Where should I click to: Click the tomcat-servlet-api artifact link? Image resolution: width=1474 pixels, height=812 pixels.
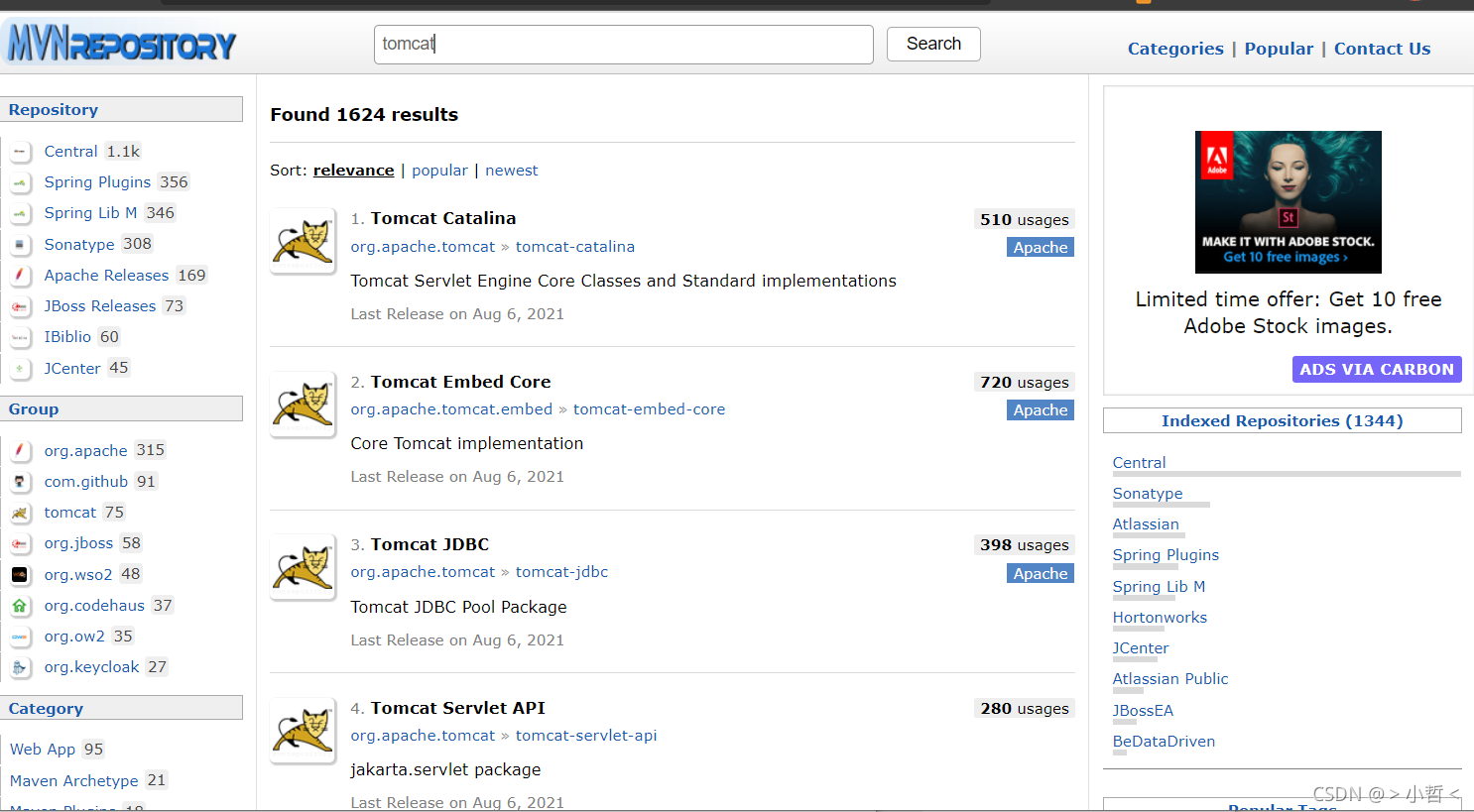pos(586,736)
